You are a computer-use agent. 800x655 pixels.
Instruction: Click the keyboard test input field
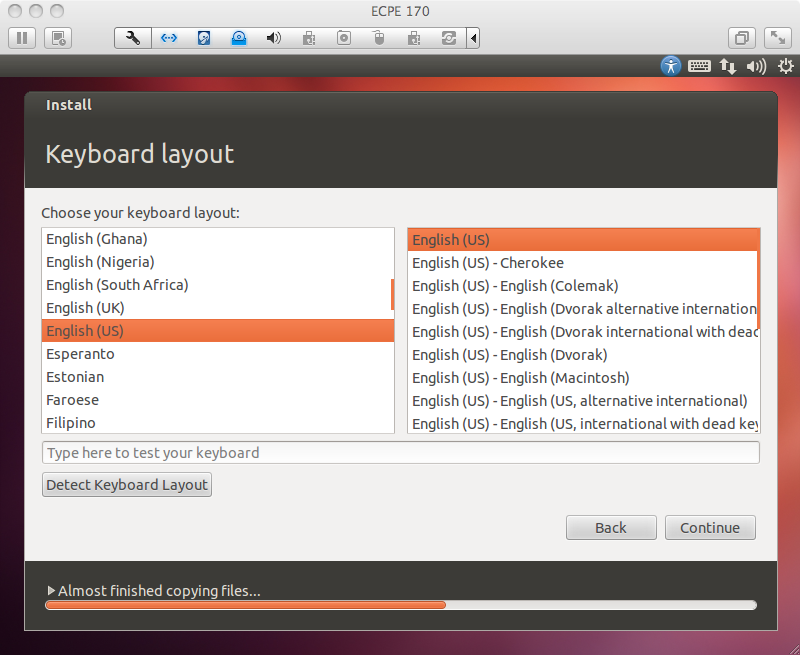coord(400,452)
